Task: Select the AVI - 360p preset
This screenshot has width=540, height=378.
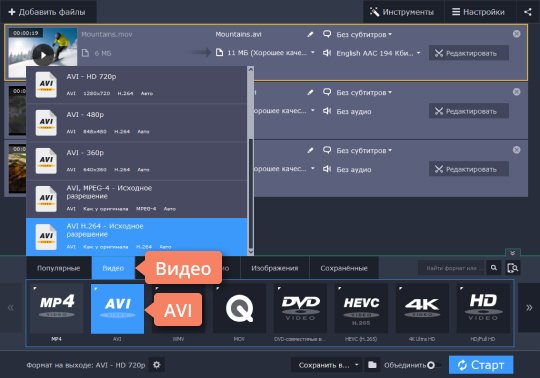Action: (137, 161)
